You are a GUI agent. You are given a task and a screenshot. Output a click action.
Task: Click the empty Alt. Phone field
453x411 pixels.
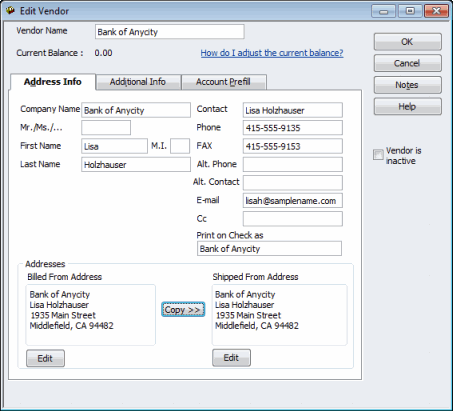pyautogui.click(x=293, y=164)
